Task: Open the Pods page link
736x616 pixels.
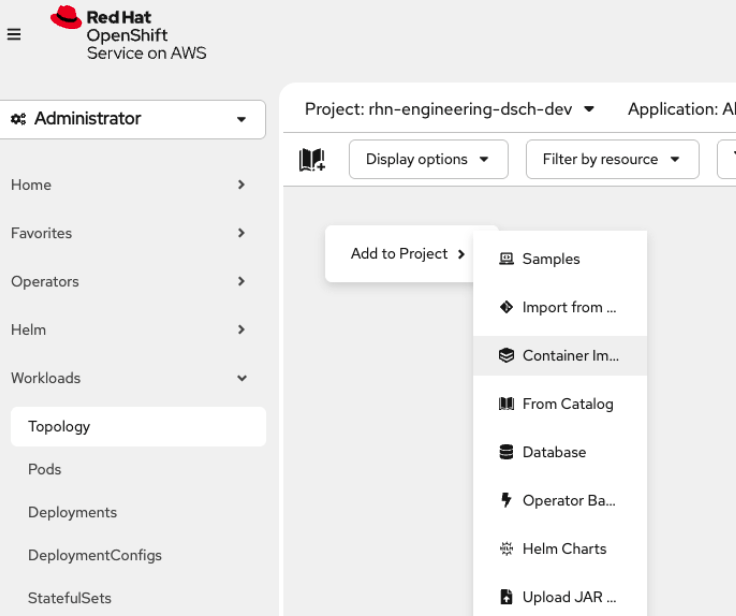Action: pos(45,469)
